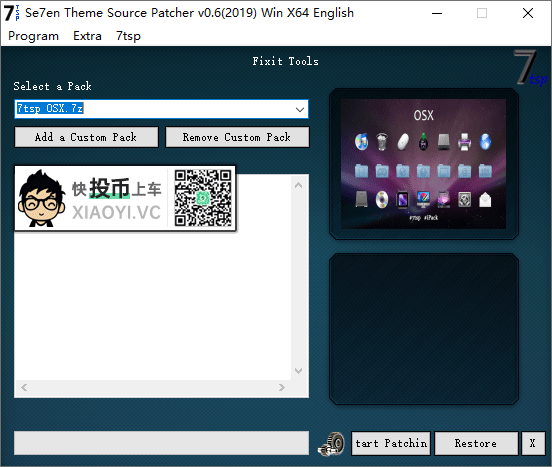Click the trash can icon in OSX preview
This screenshot has height=467, width=552.
tap(382, 141)
